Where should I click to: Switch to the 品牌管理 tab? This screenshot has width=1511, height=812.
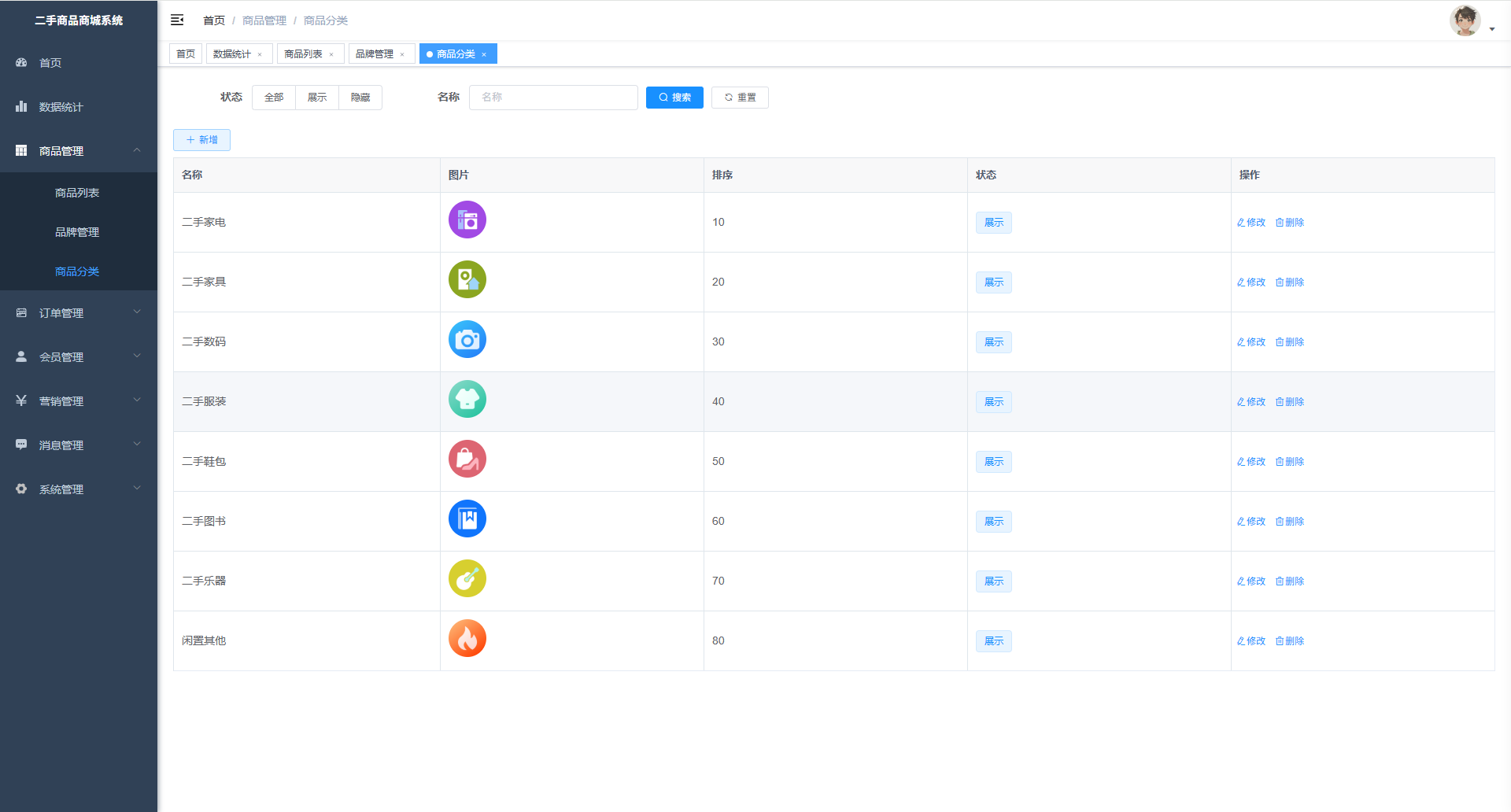click(x=375, y=54)
